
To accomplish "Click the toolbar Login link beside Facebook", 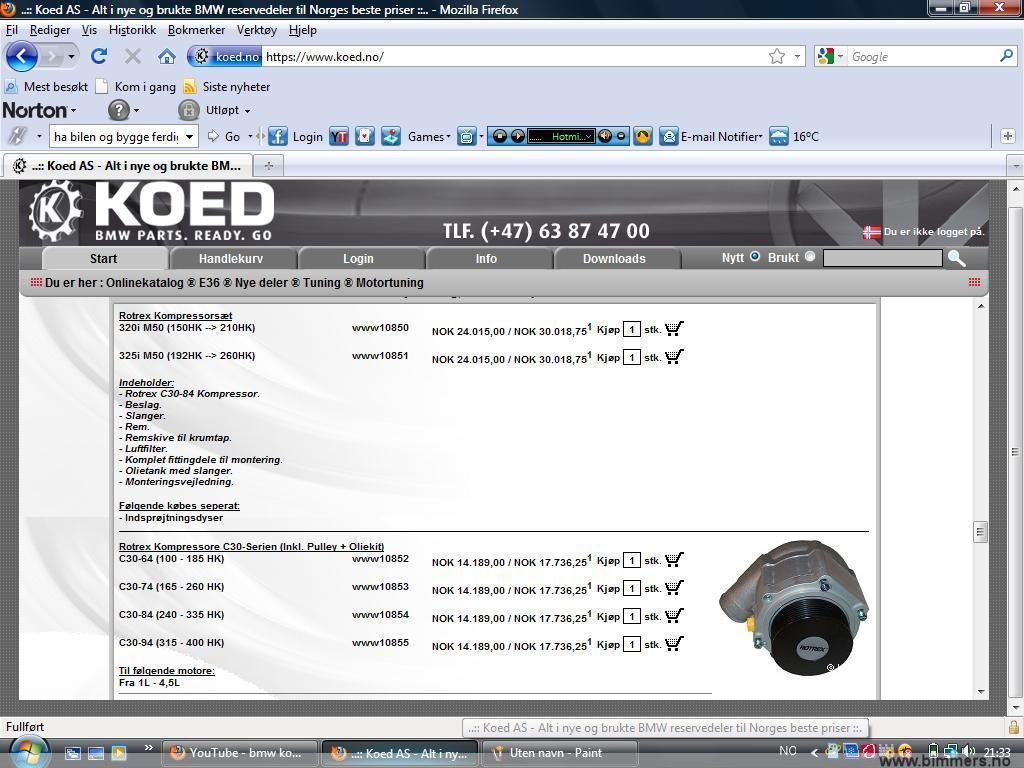I will point(308,136).
